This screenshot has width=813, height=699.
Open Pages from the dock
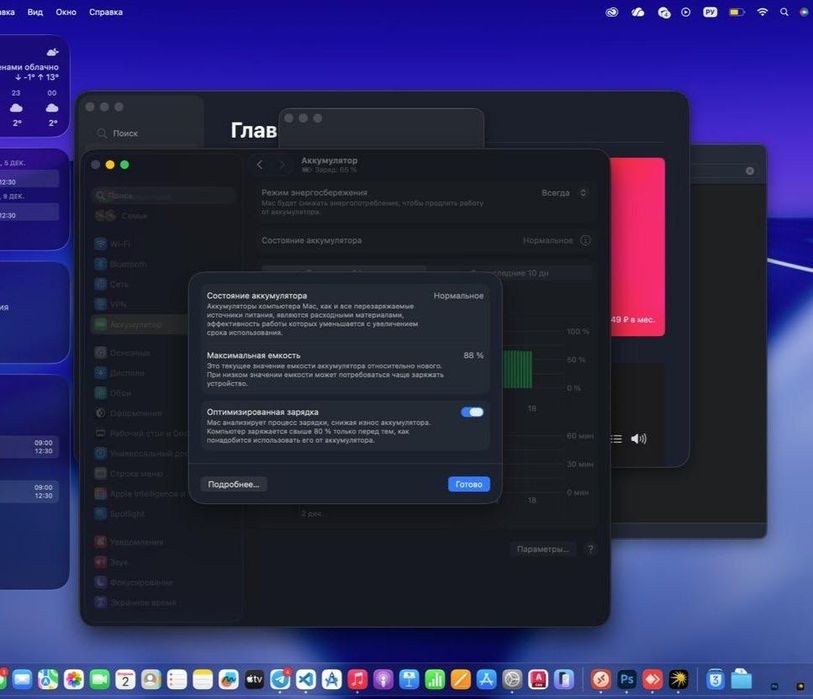point(460,679)
